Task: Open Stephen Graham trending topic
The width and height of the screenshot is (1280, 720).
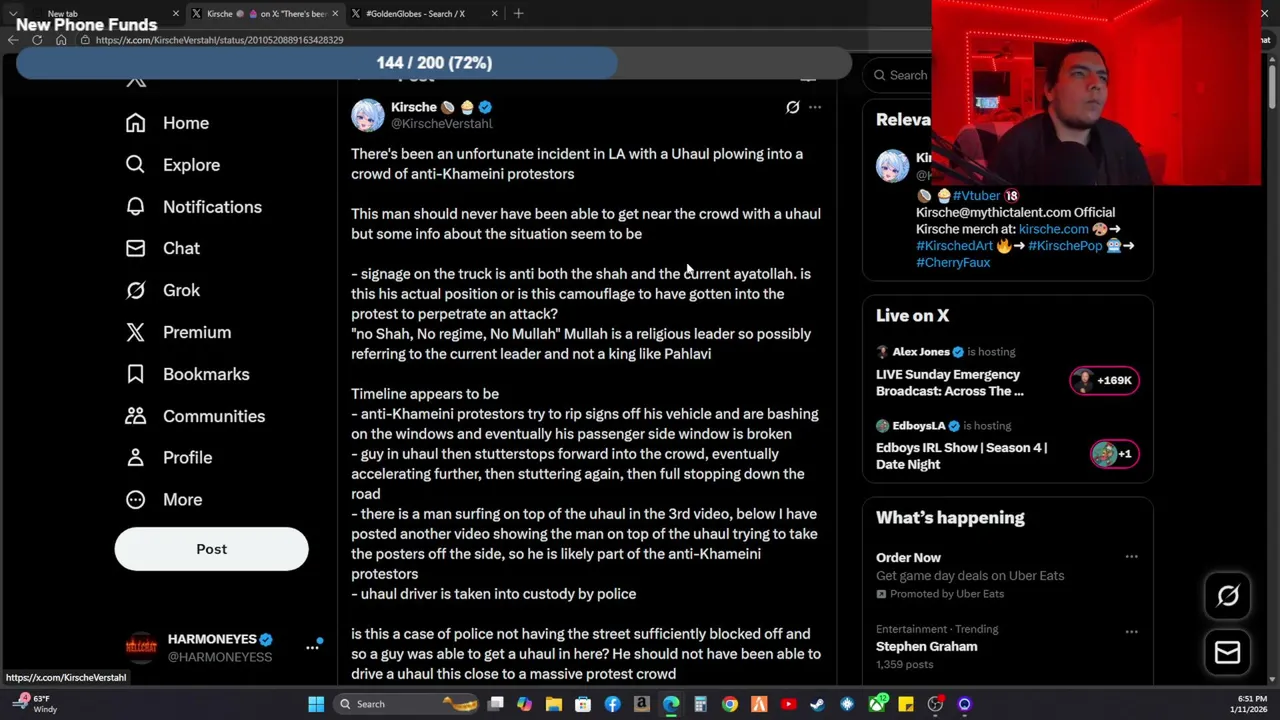Action: point(926,646)
